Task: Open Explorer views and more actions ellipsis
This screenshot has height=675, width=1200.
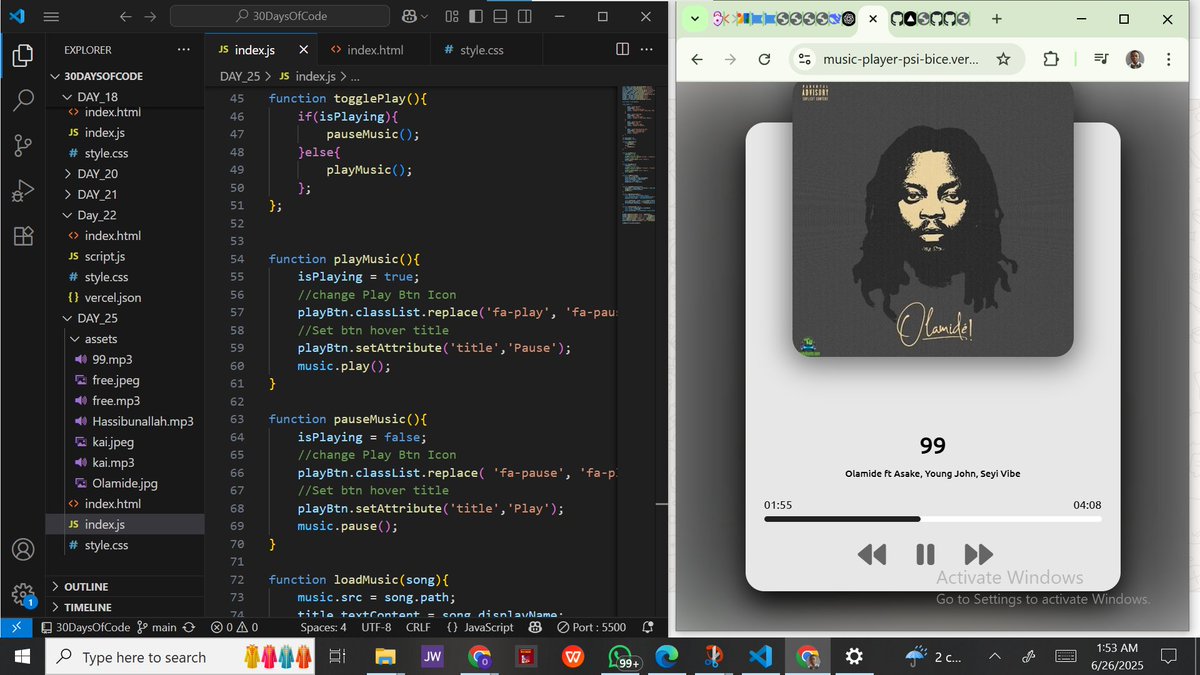Action: [183, 49]
